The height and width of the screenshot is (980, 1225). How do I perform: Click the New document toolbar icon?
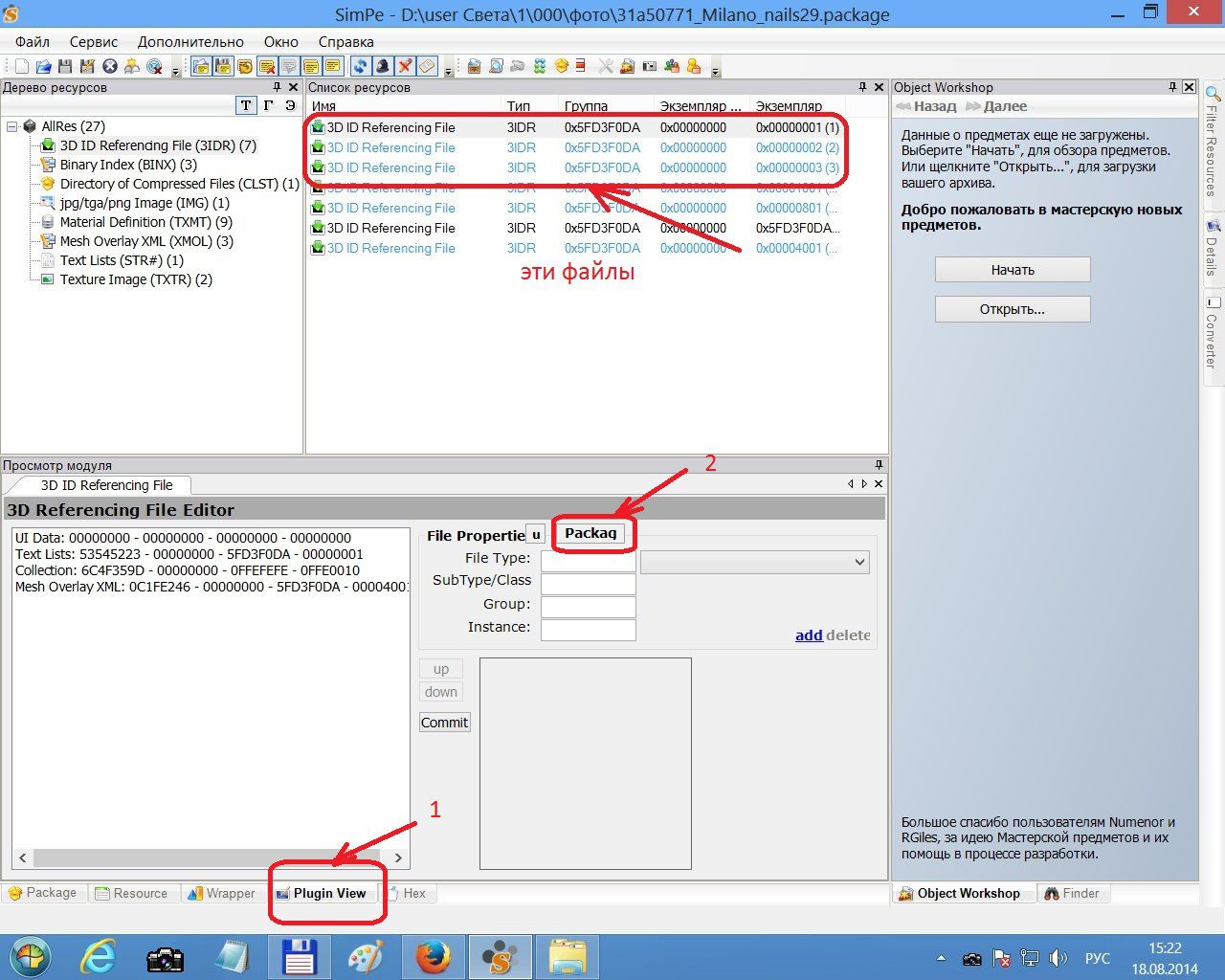coord(21,66)
